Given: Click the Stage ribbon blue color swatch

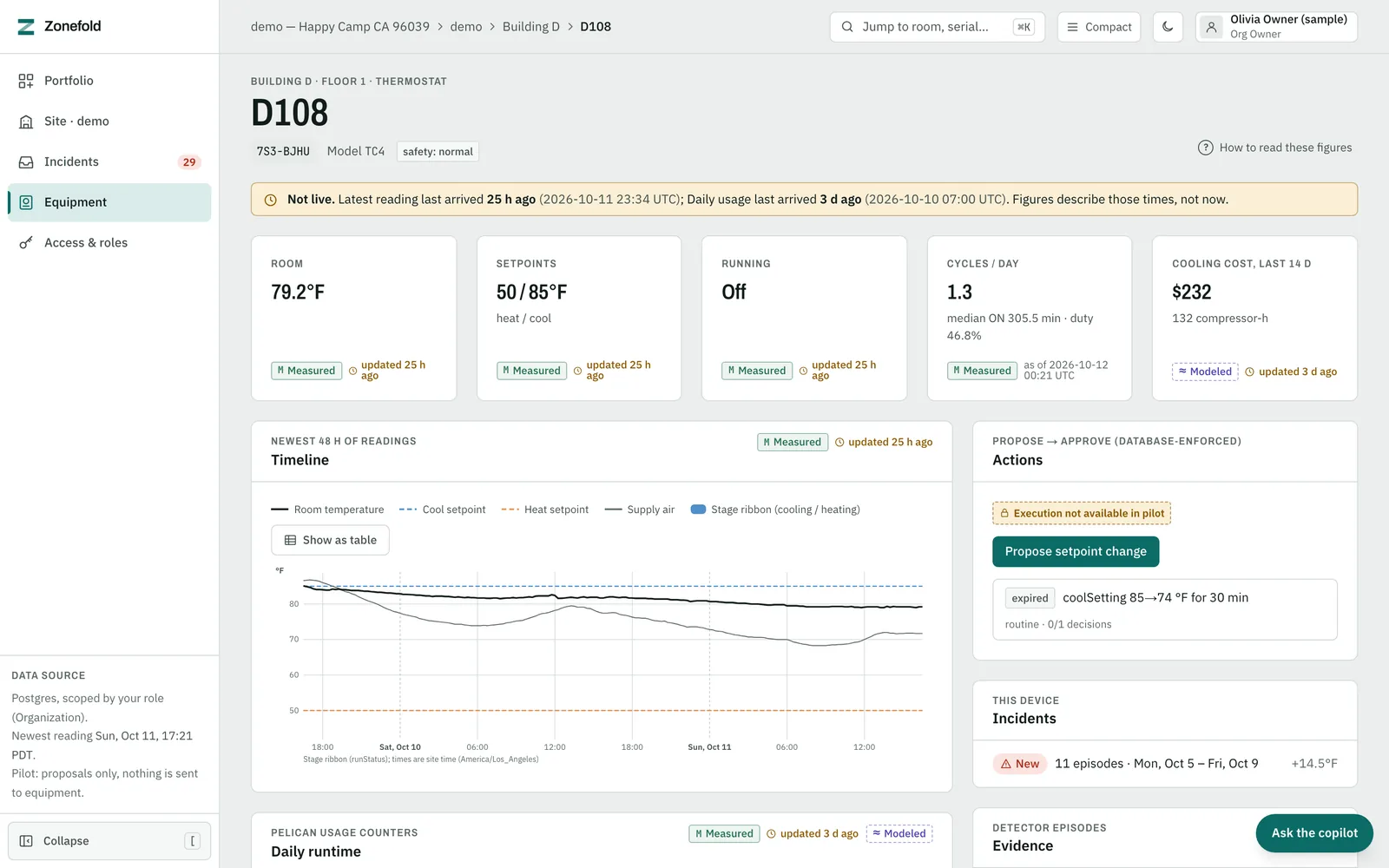Looking at the screenshot, I should click(x=698, y=510).
